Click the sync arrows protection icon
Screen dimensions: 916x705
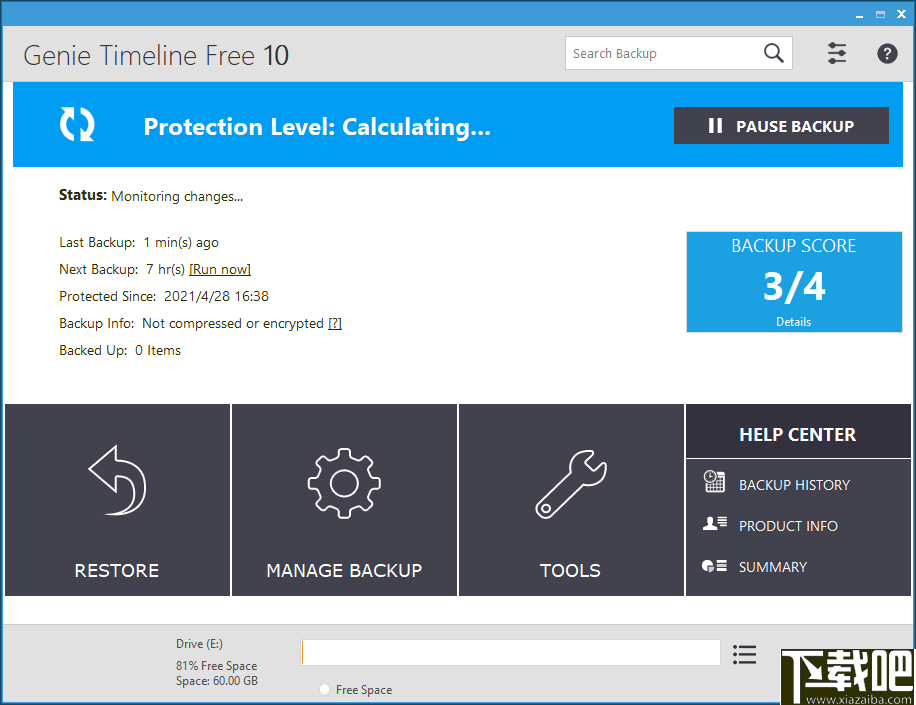click(x=77, y=124)
